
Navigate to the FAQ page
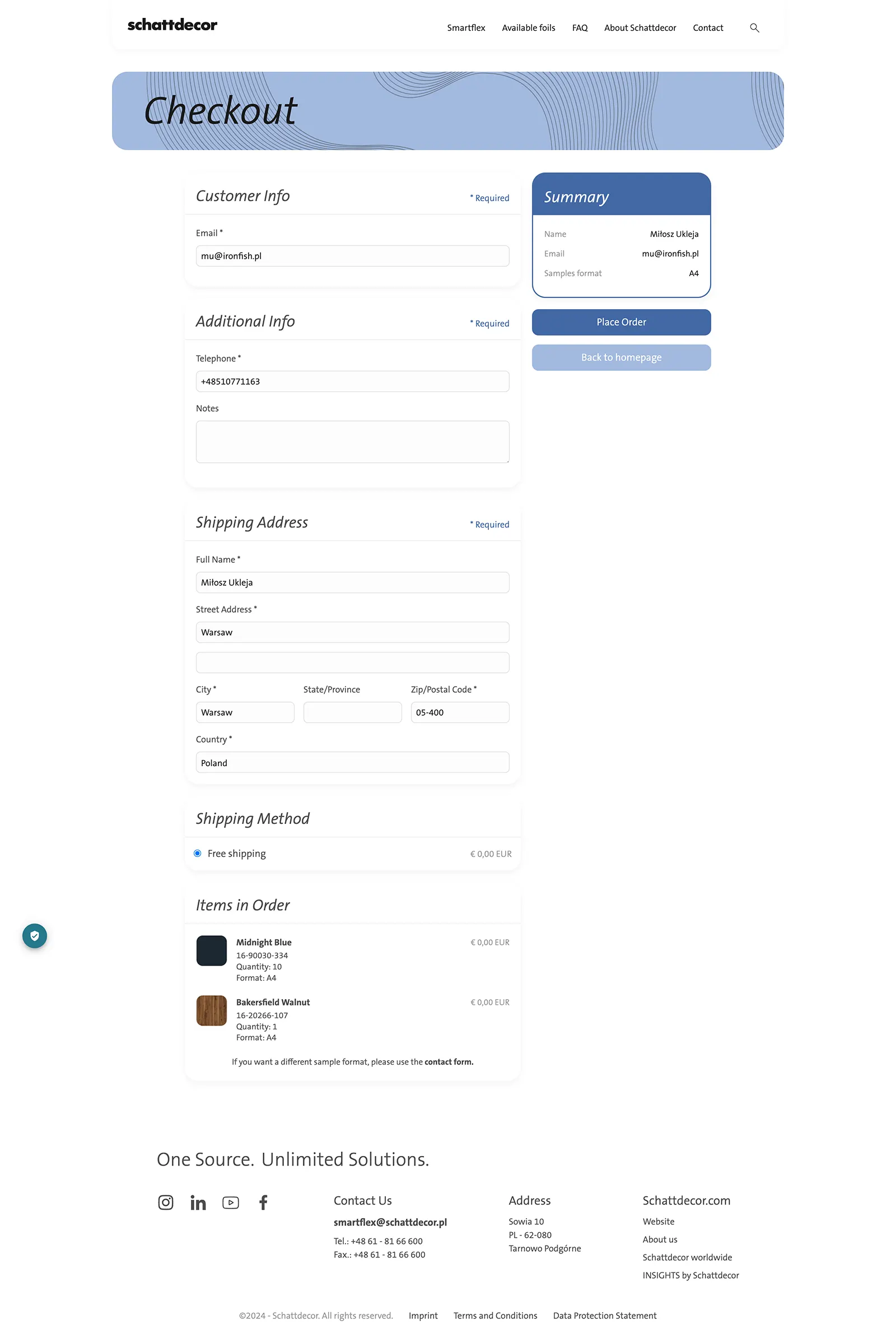(x=580, y=27)
